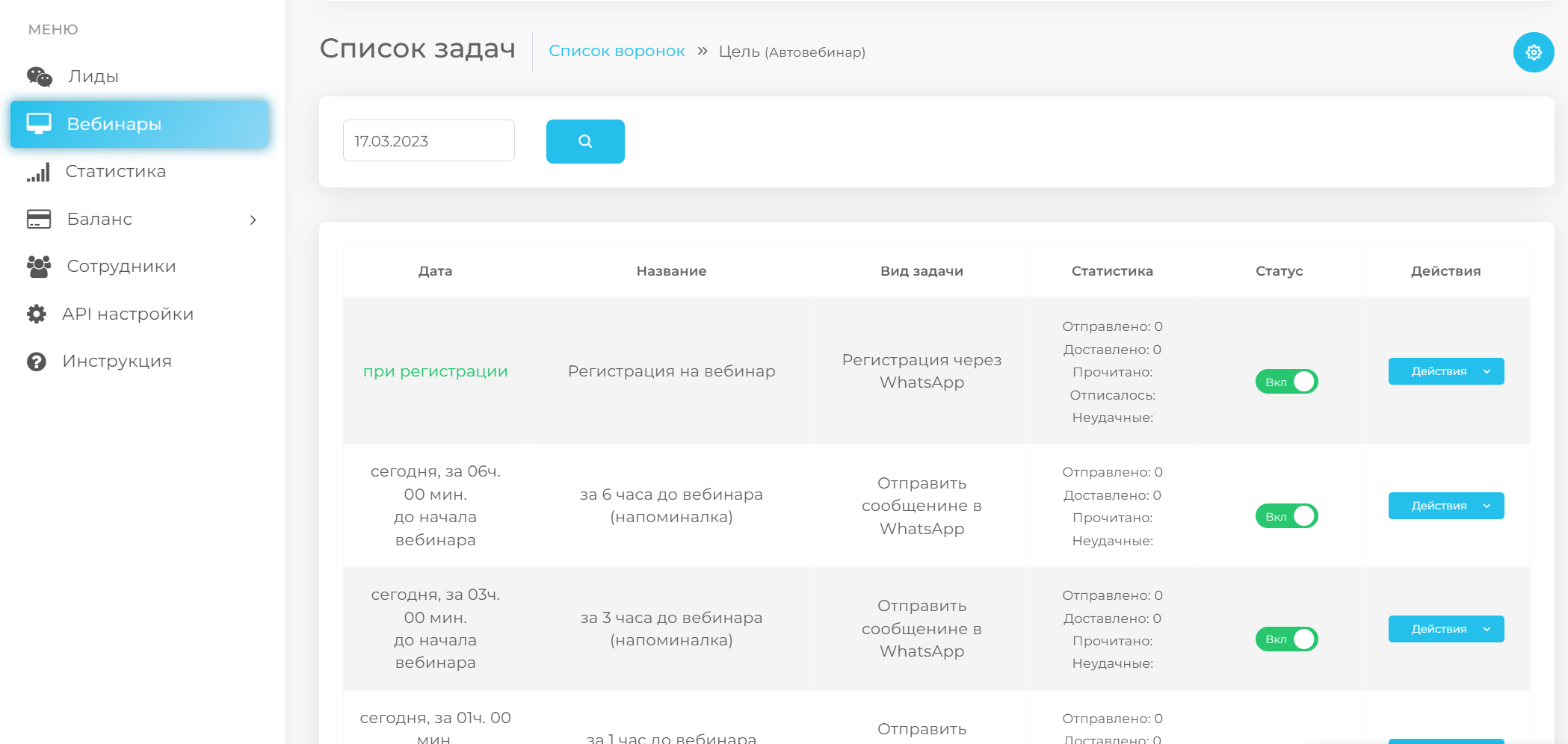Click the API настройки gear icon
Viewport: 1568px width, 744px height.
point(37,314)
